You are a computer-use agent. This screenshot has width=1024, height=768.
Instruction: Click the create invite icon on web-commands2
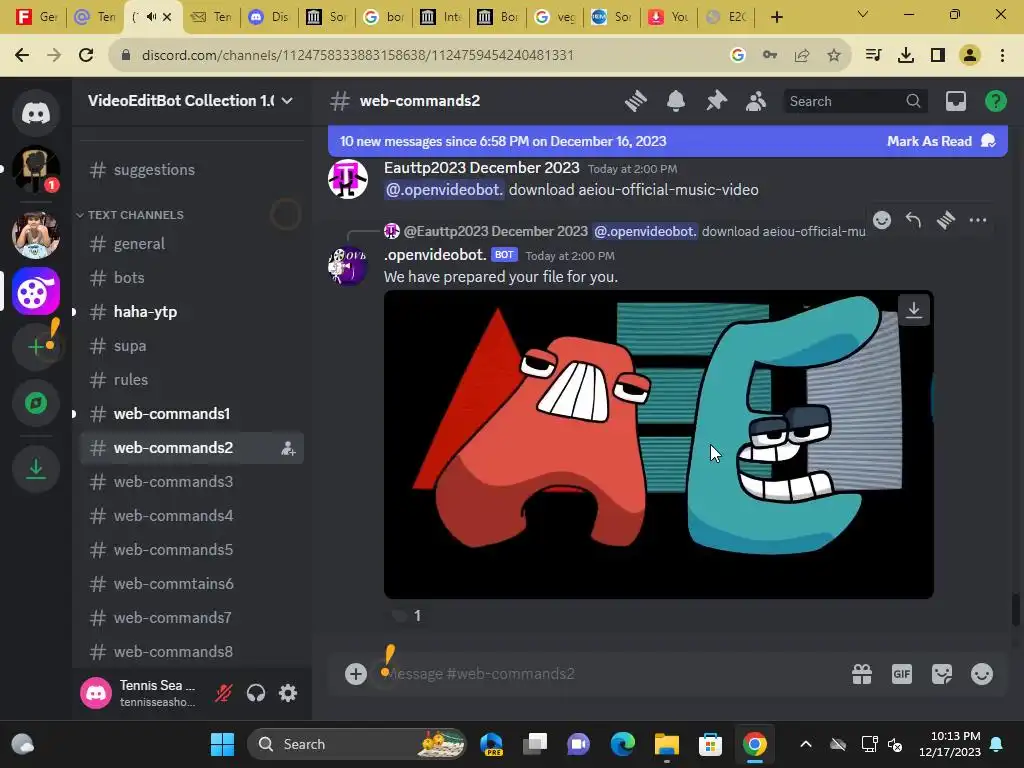point(288,448)
